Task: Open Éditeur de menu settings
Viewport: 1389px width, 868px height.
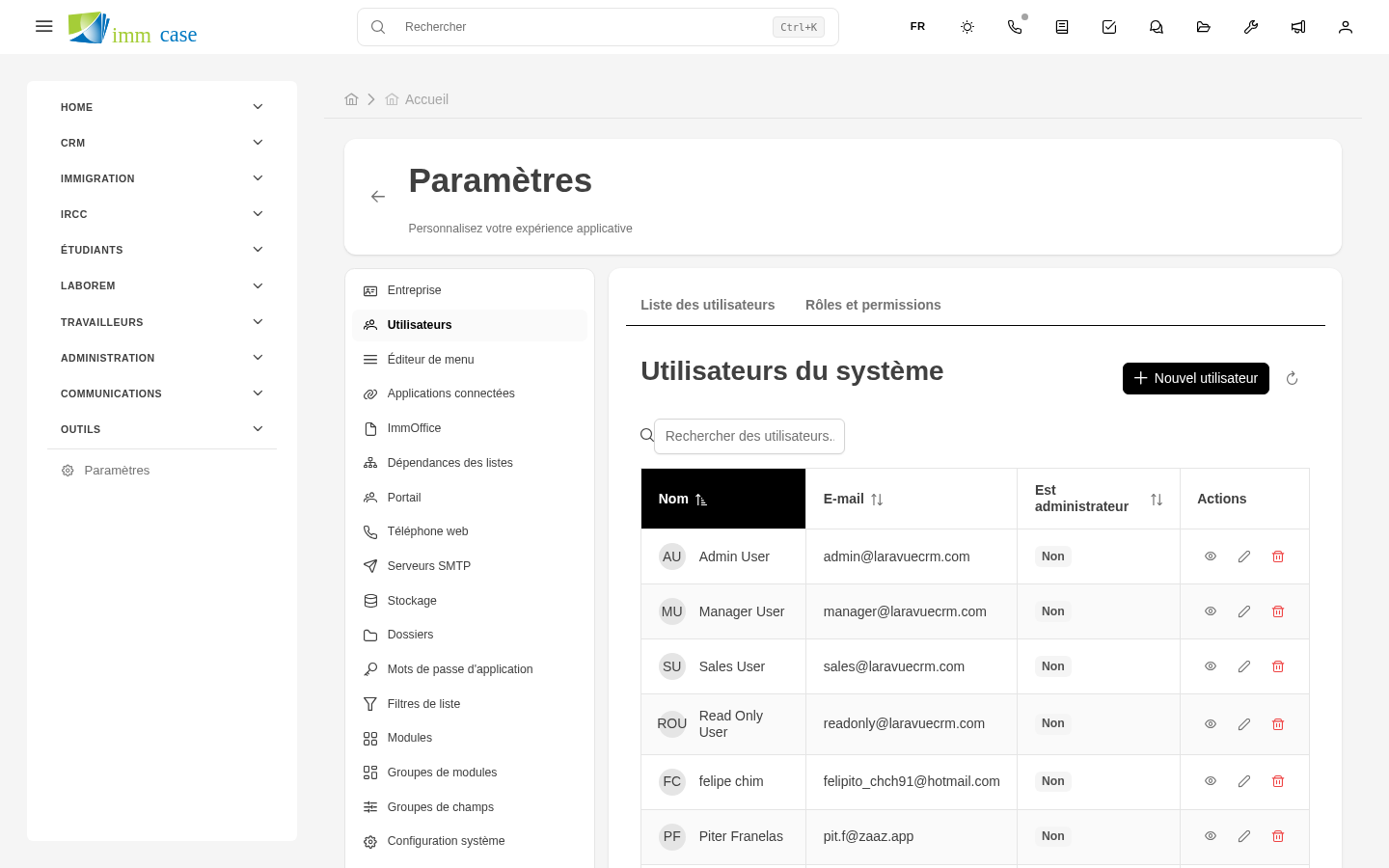Action: coord(470,360)
